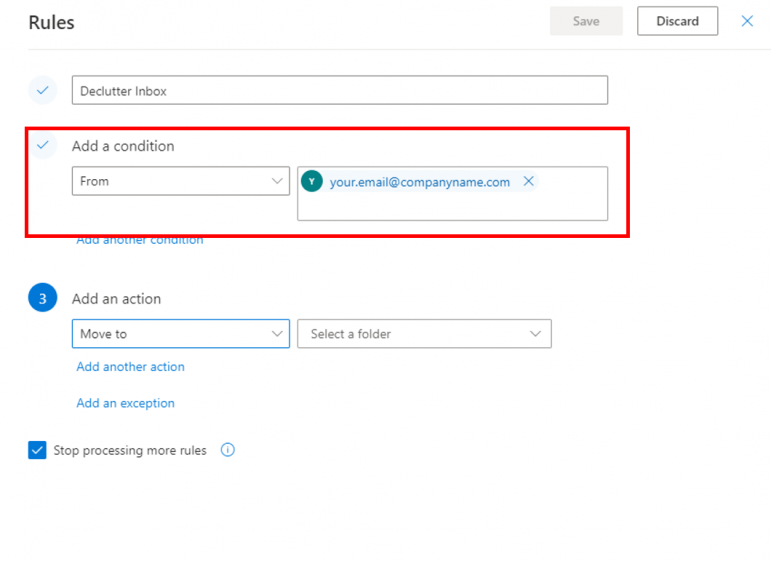Click the Stop processing more rules label
Image resolution: width=771 pixels, height=561 pixels.
tap(130, 451)
